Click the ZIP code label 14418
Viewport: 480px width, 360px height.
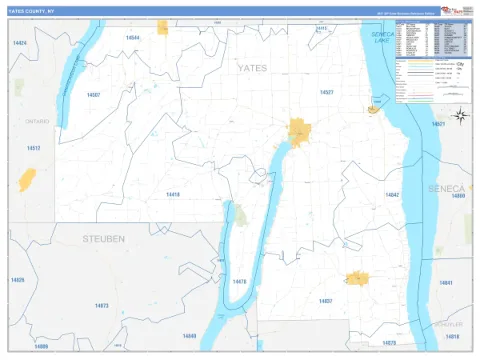pos(173,194)
